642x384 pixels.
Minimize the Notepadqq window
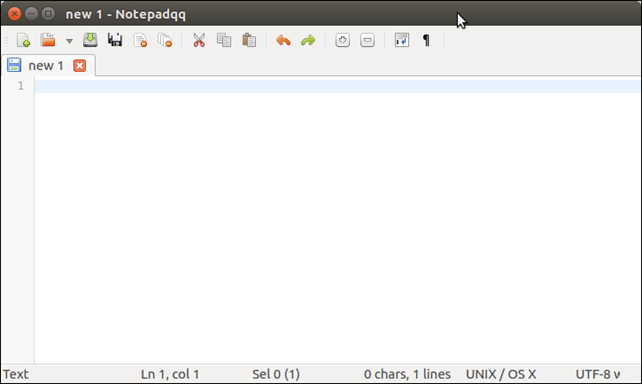coord(31,14)
